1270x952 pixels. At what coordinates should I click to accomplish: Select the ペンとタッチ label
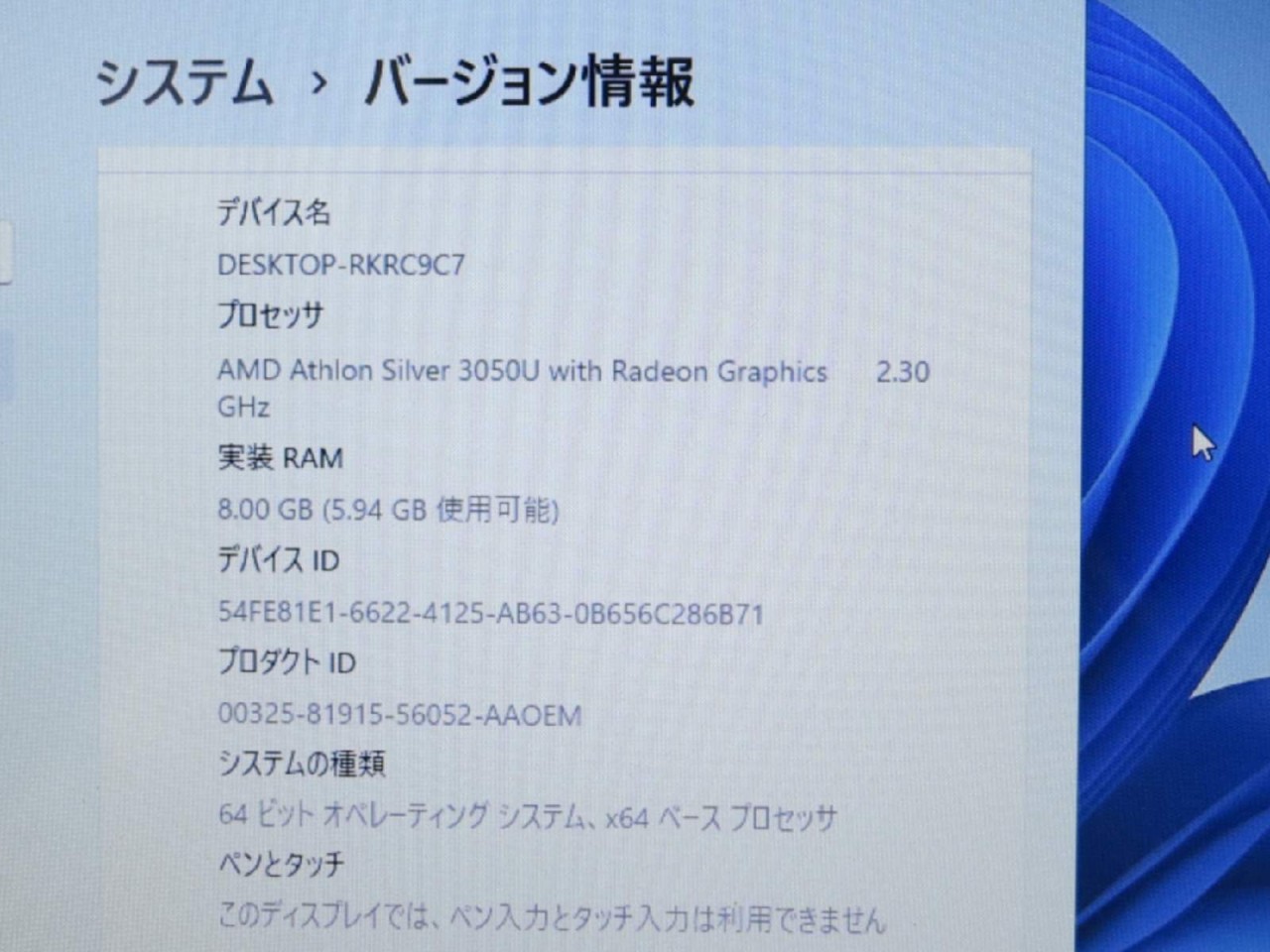click(280, 864)
